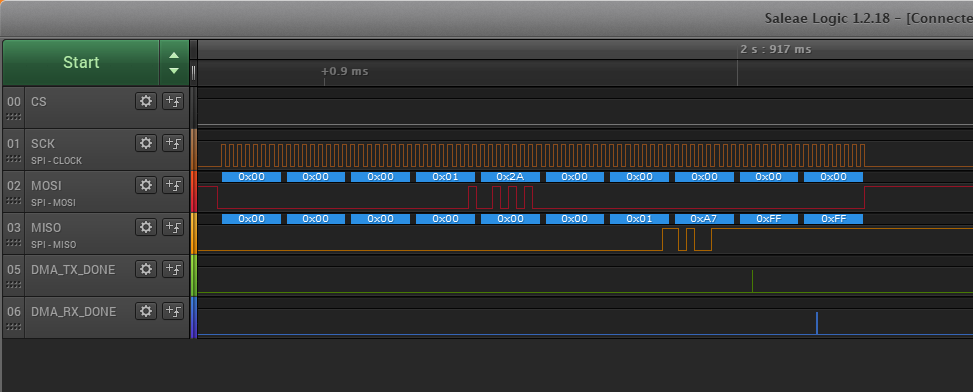Open MISO channel settings gear

coord(146,227)
